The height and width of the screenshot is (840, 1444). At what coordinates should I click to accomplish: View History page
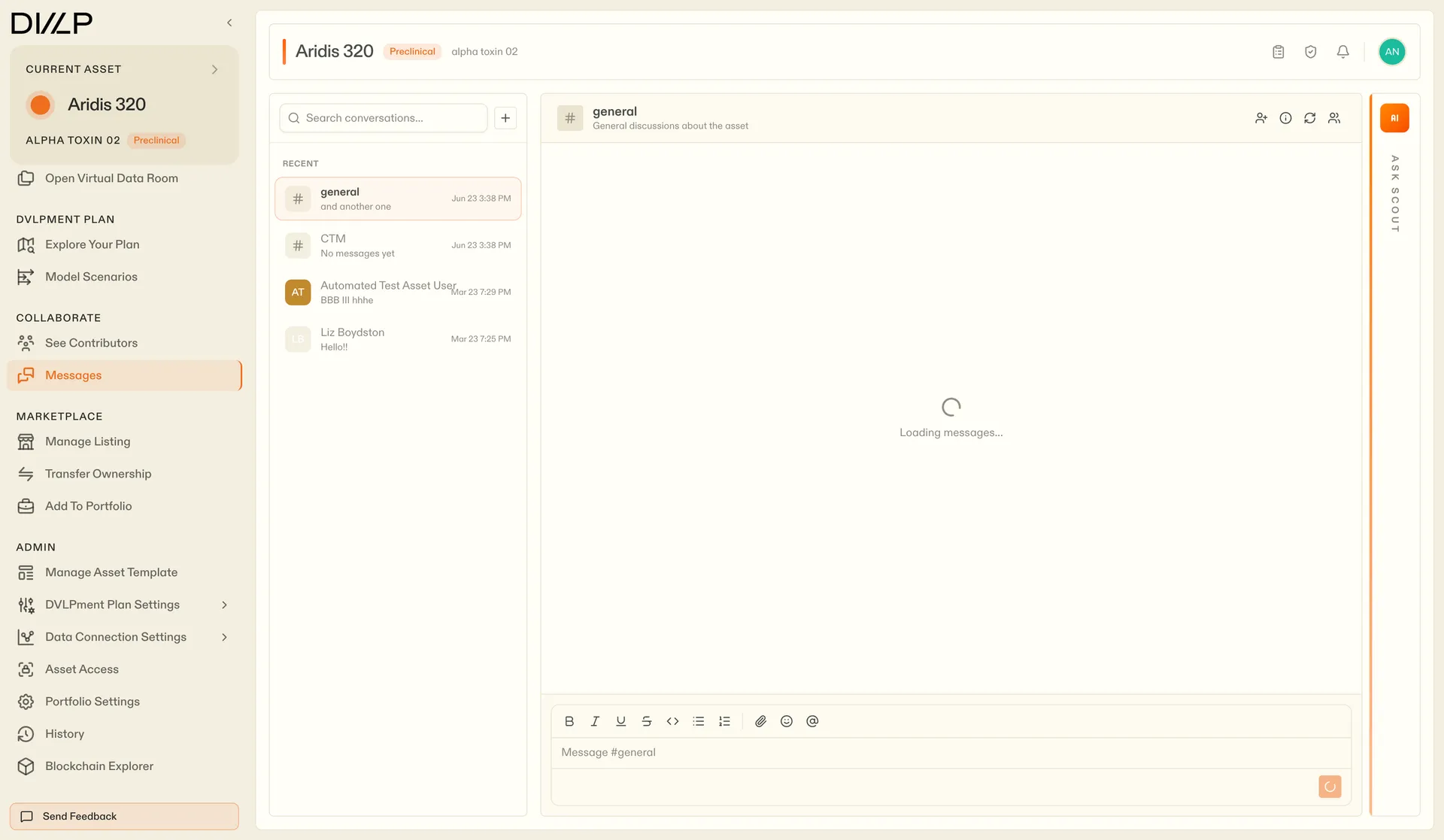(64, 734)
